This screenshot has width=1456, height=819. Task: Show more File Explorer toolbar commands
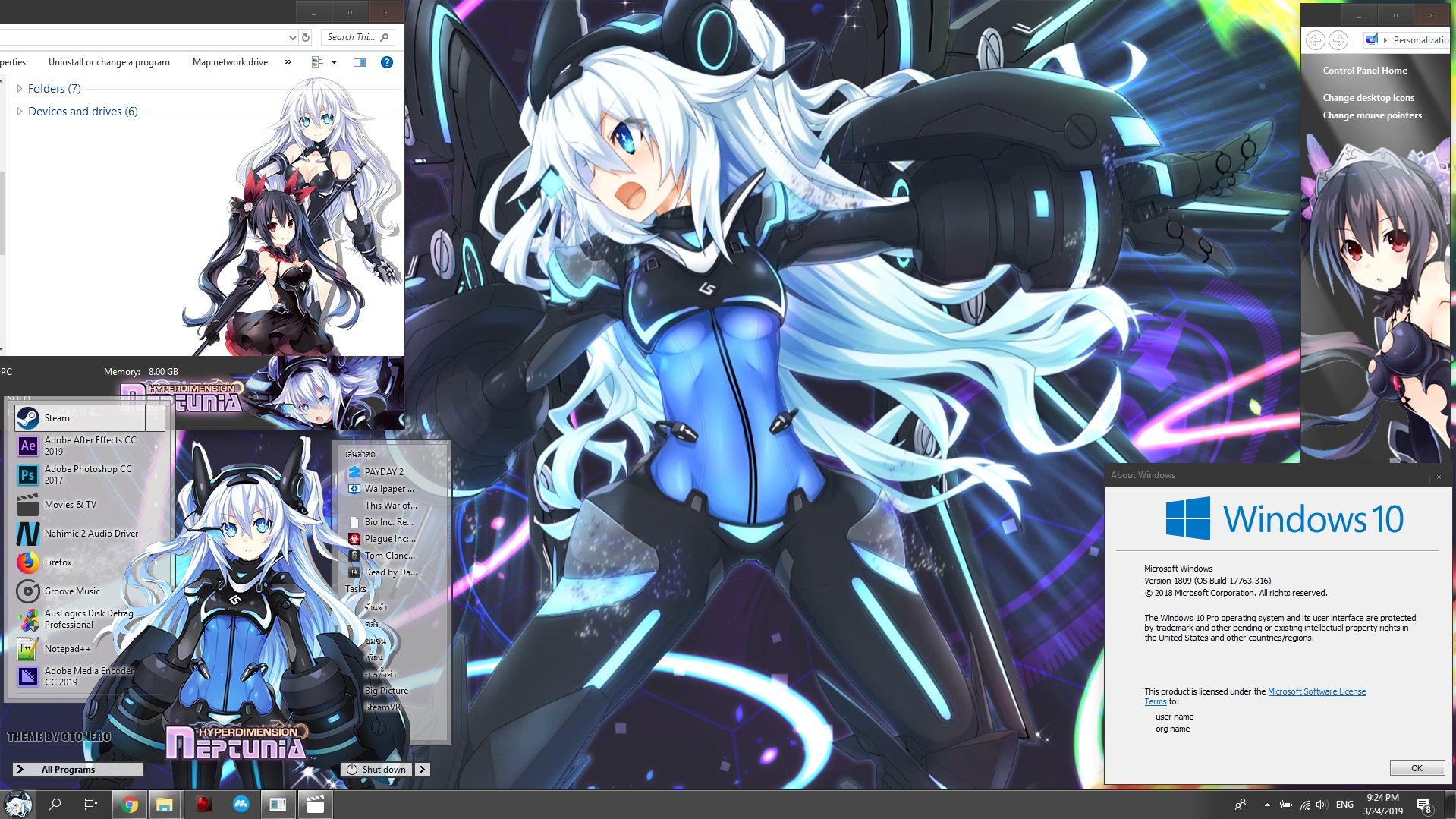tap(288, 62)
